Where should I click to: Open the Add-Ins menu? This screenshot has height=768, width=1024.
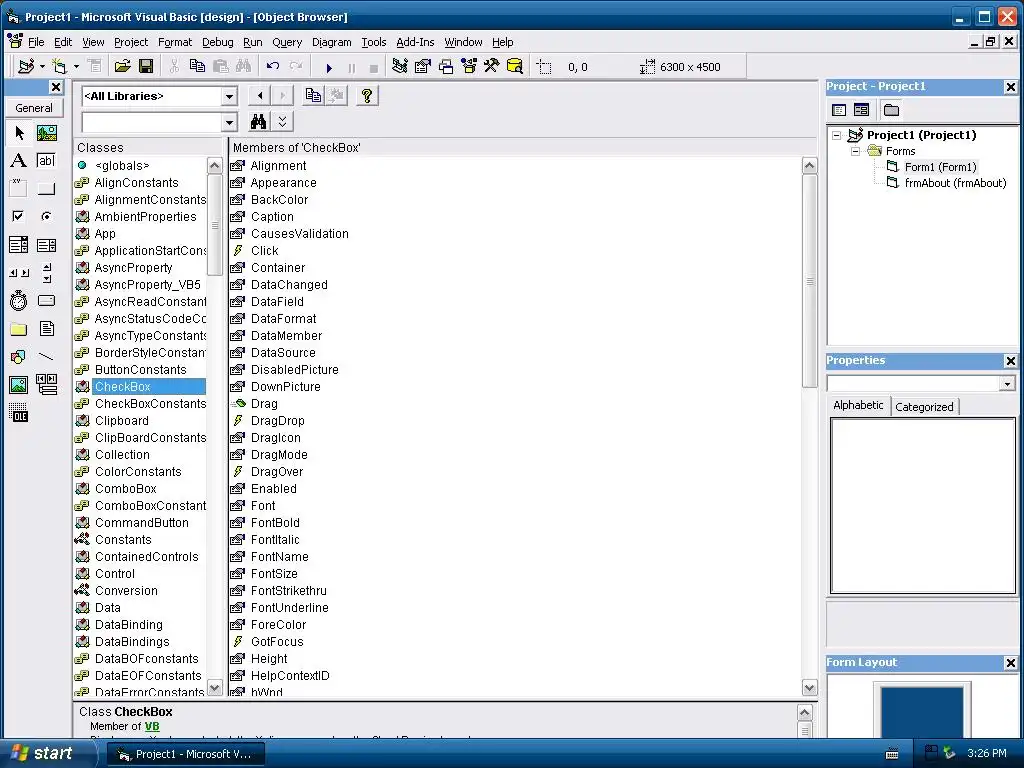(x=415, y=42)
